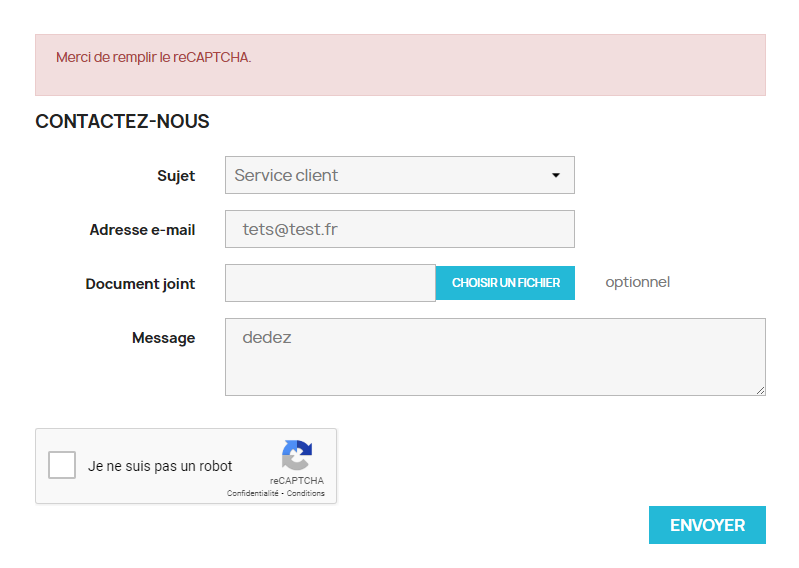
Task: Click the "Merci de remplir le reCAPTCHA" alert
Action: pos(400,65)
